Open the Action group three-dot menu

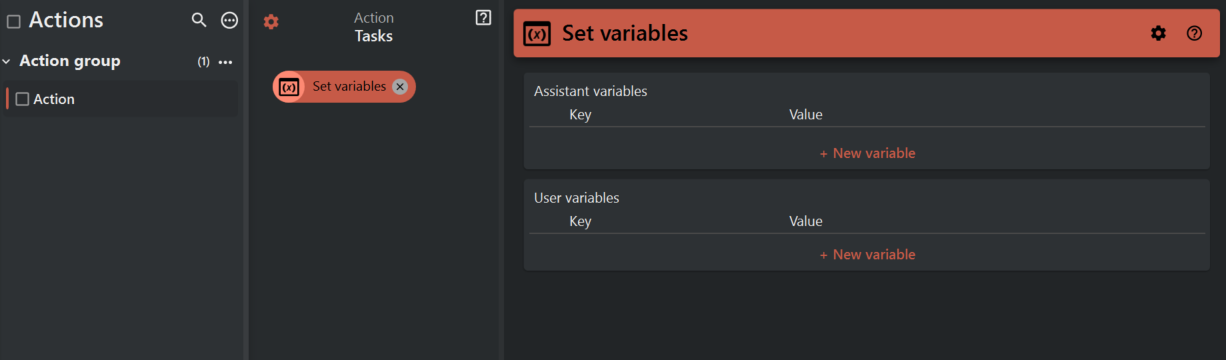(x=225, y=62)
